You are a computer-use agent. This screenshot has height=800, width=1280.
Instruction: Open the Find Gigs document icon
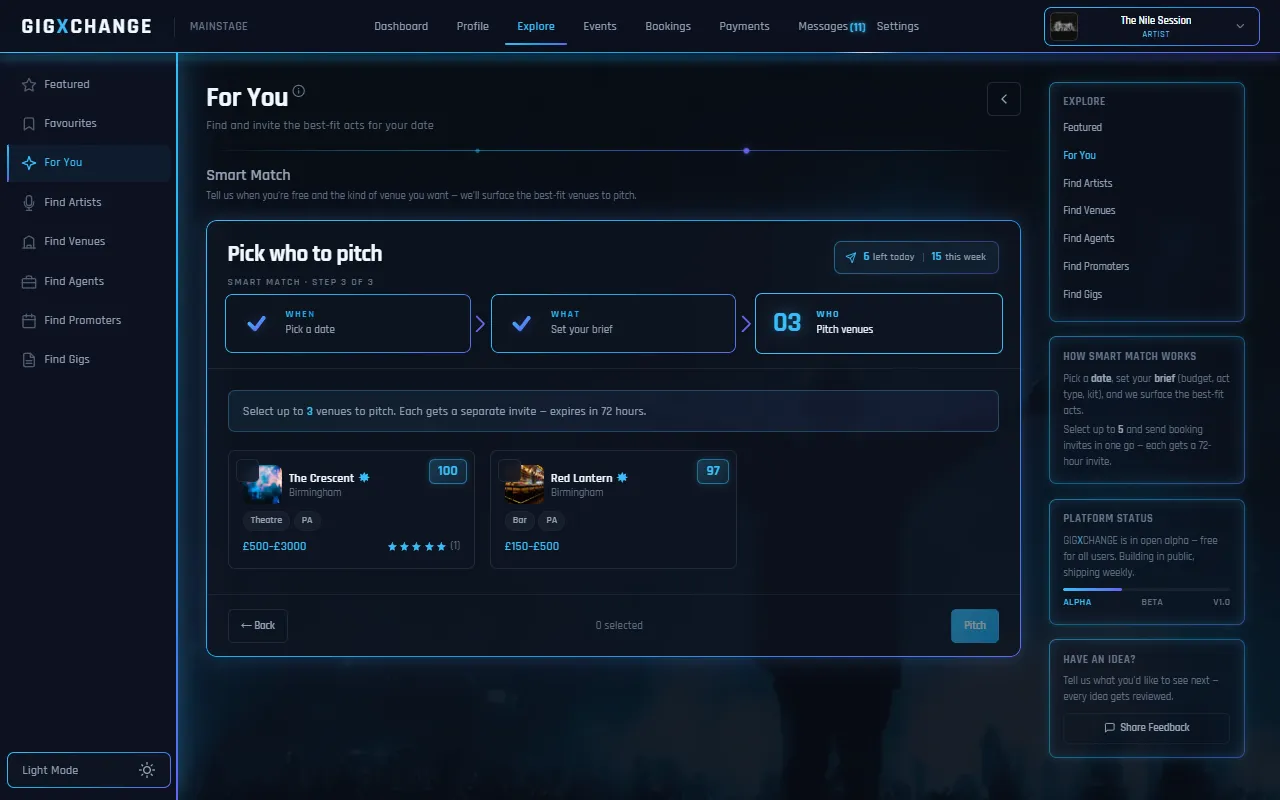29,360
